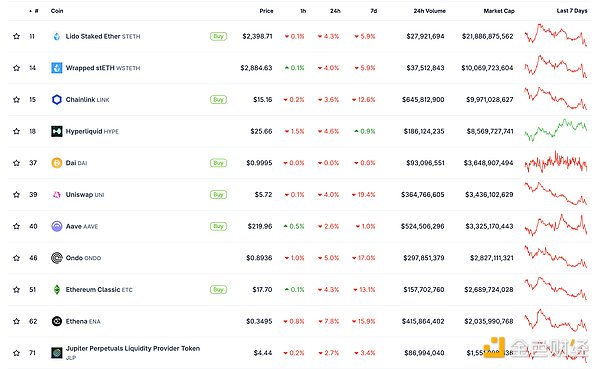
Task: Sort by the 7d change column header
Action: coord(373,11)
